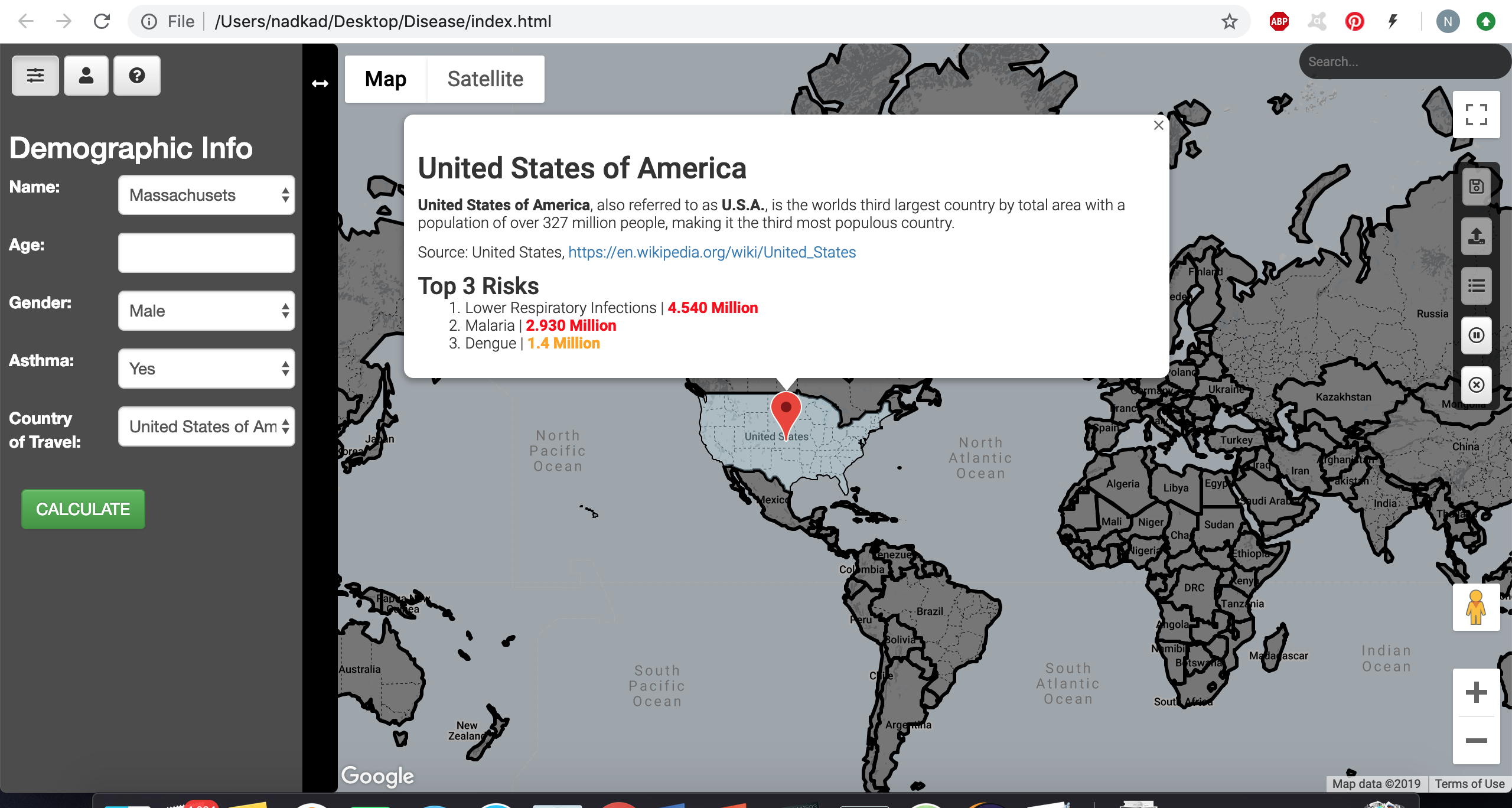This screenshot has height=808, width=1512.
Task: Expand the Name dropdown showing Massachusets
Action: tap(206, 195)
